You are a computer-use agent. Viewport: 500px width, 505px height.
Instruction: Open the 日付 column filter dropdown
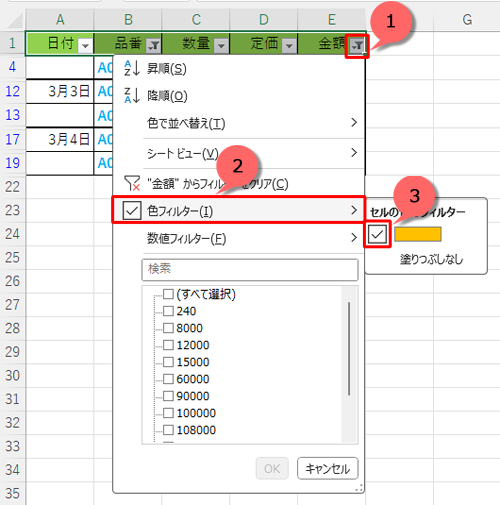85,45
